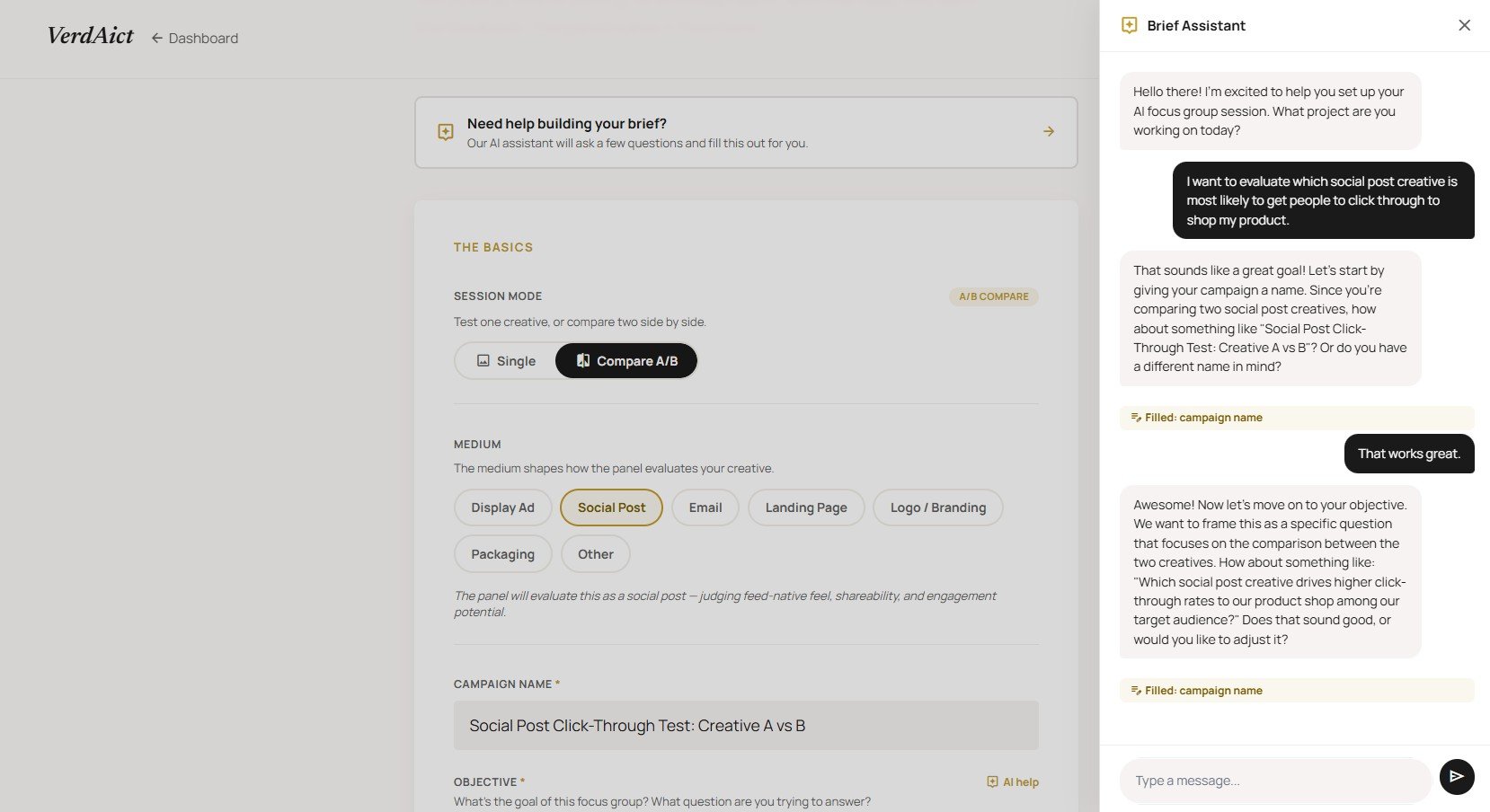Click 'Need help building your brief?' banner

(746, 132)
